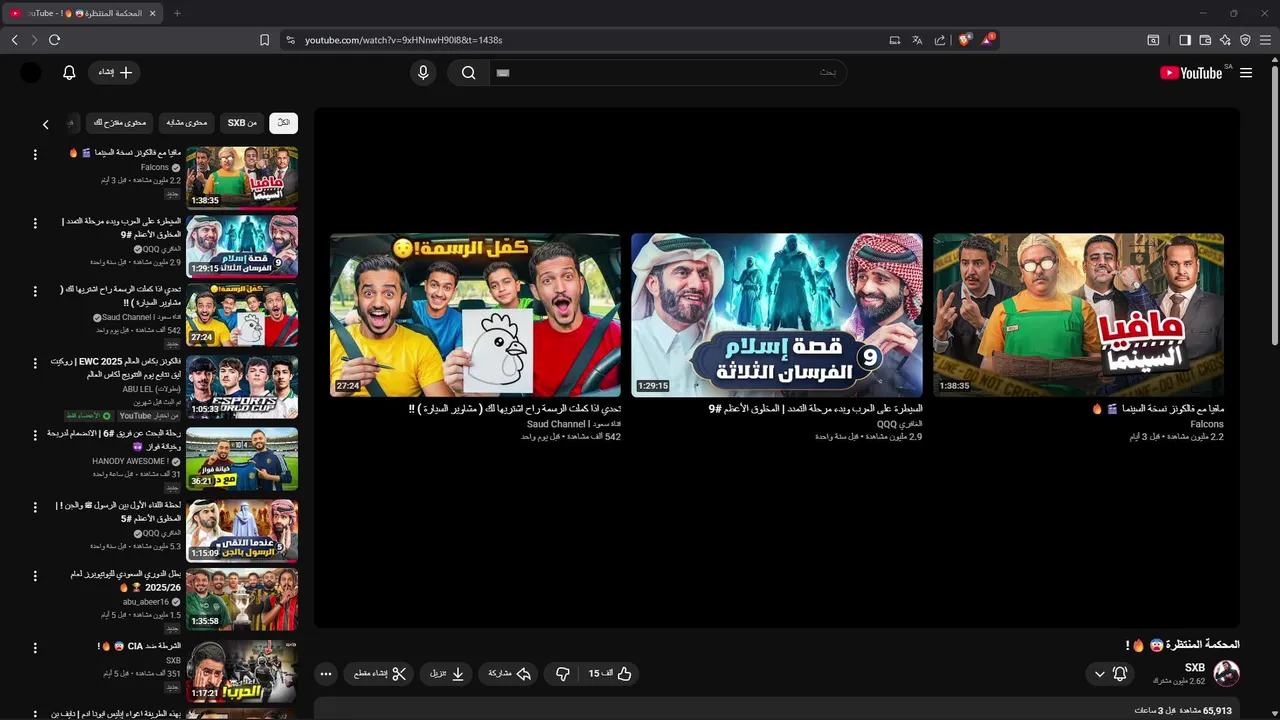Open sidebar thumbnail كمل الرسمة 27:24

click(242, 315)
